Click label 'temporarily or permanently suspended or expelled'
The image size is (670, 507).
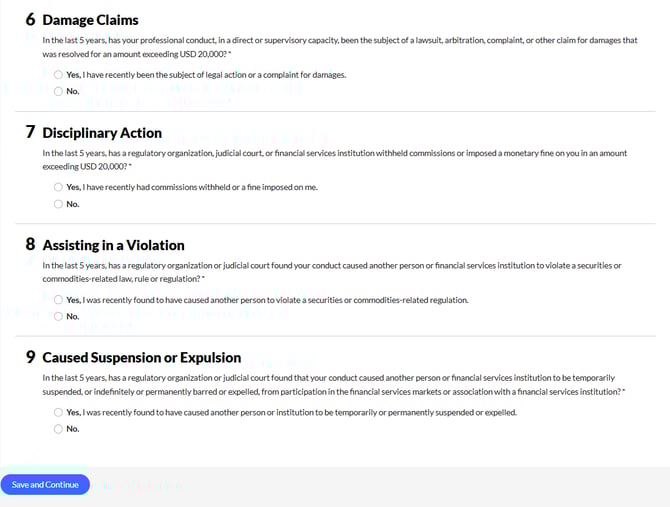click(x=426, y=412)
